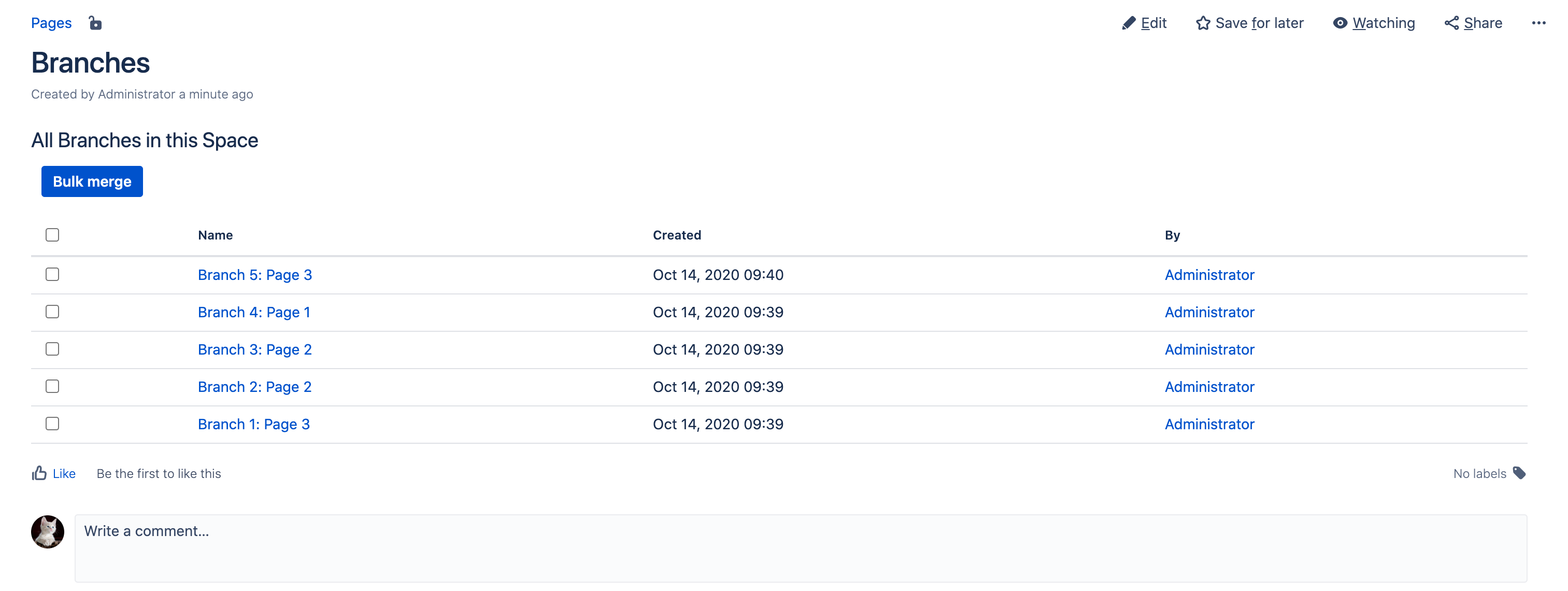Image resolution: width=1568 pixels, height=591 pixels.
Task: Click the Share icon
Action: pyautogui.click(x=1451, y=23)
